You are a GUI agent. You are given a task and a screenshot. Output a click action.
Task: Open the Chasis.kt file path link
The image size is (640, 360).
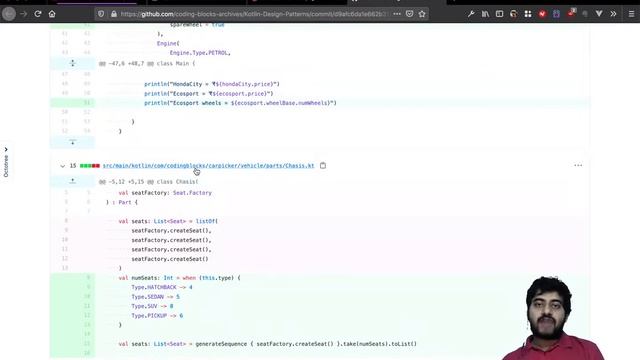209,166
